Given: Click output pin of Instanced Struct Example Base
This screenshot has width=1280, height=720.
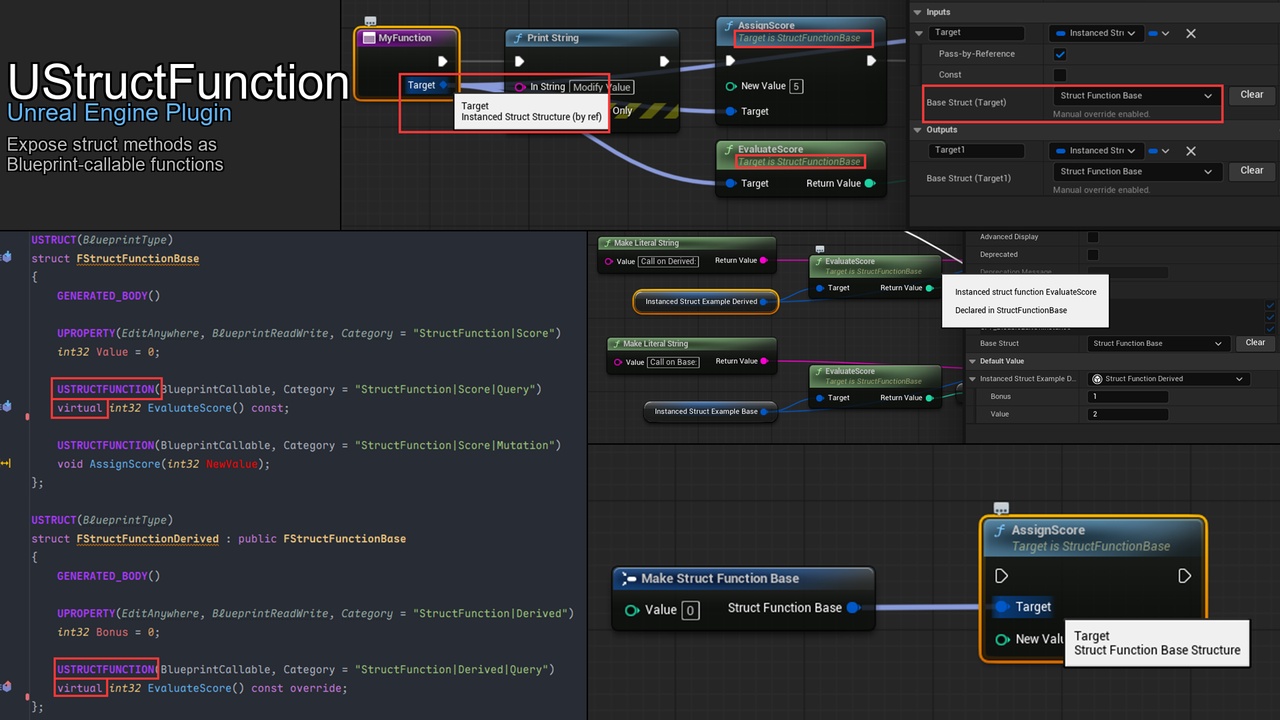Looking at the screenshot, I should (x=764, y=411).
